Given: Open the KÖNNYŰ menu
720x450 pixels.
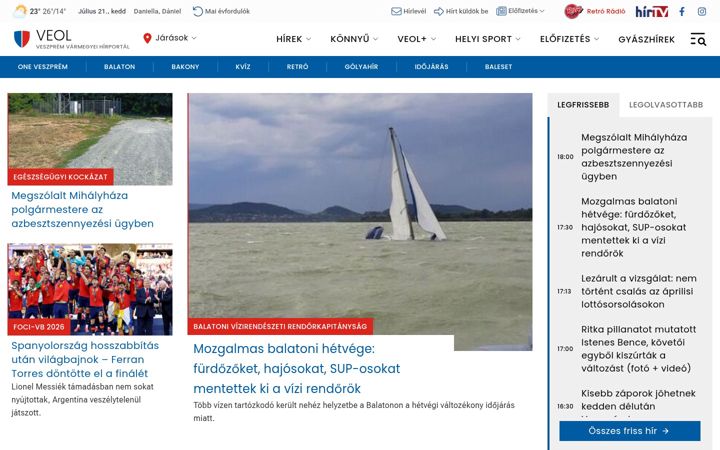Looking at the screenshot, I should pyautogui.click(x=349, y=39).
